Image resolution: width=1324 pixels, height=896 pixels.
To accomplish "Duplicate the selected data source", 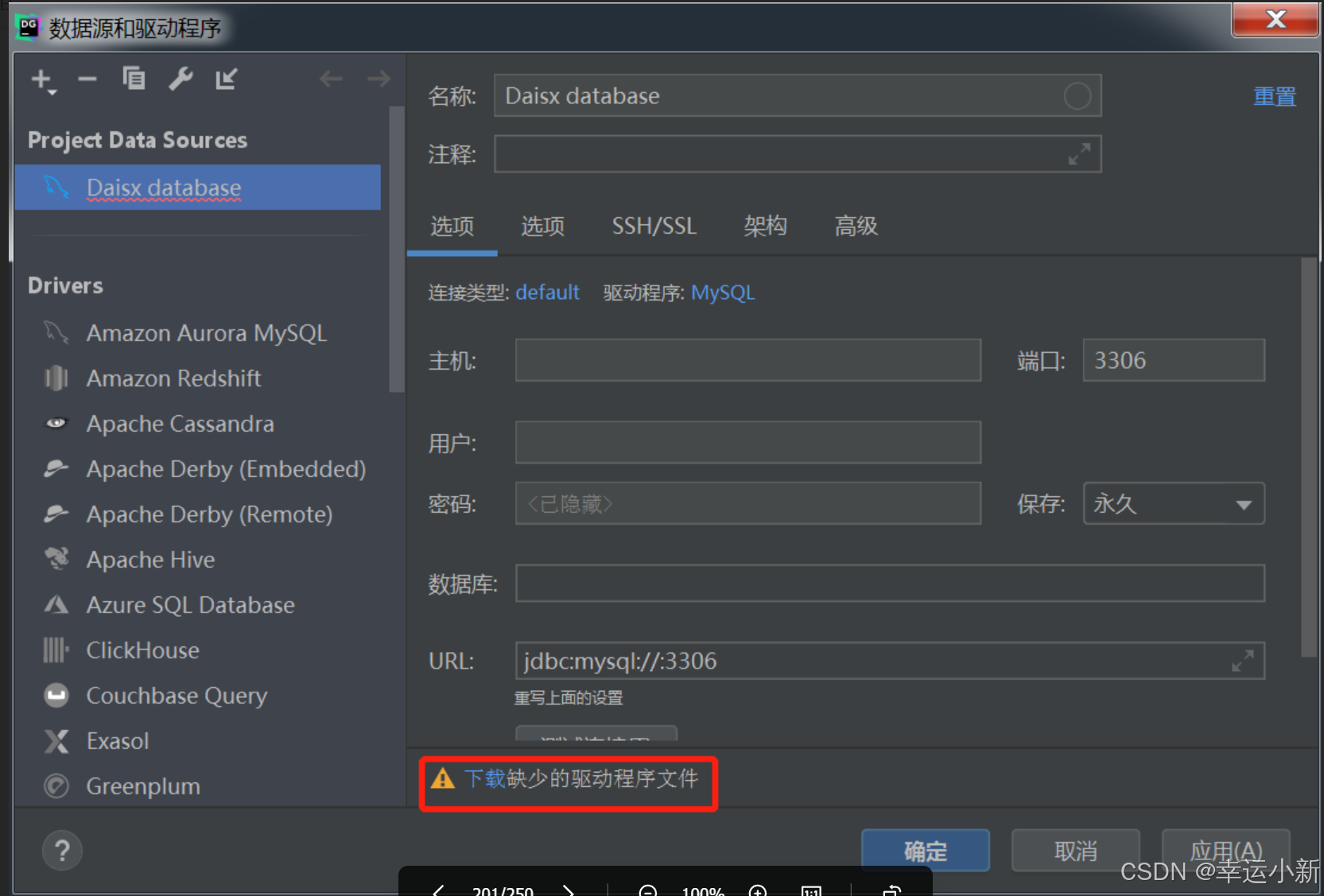I will coord(134,78).
